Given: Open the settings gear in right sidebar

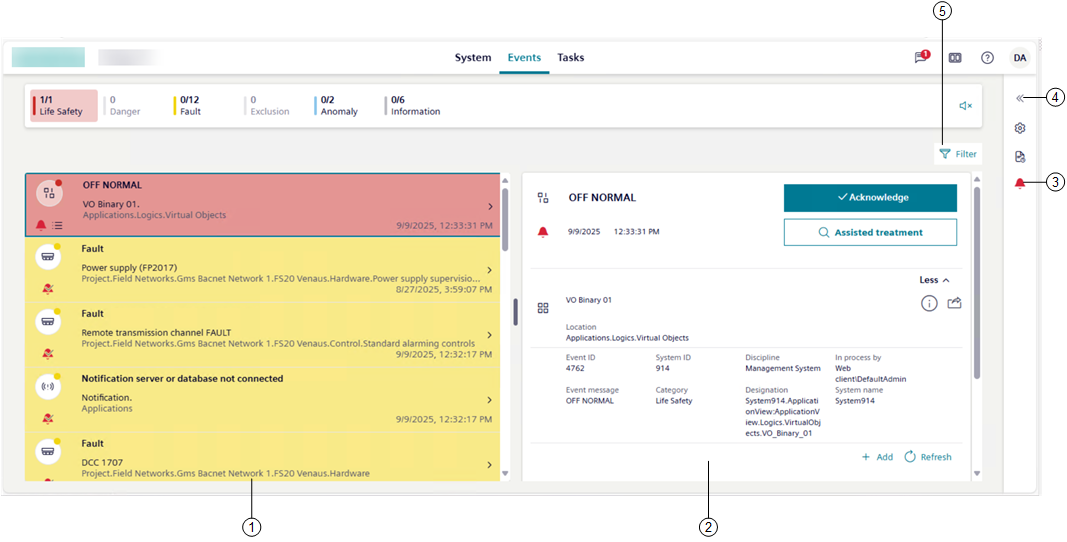Looking at the screenshot, I should click(x=1020, y=128).
